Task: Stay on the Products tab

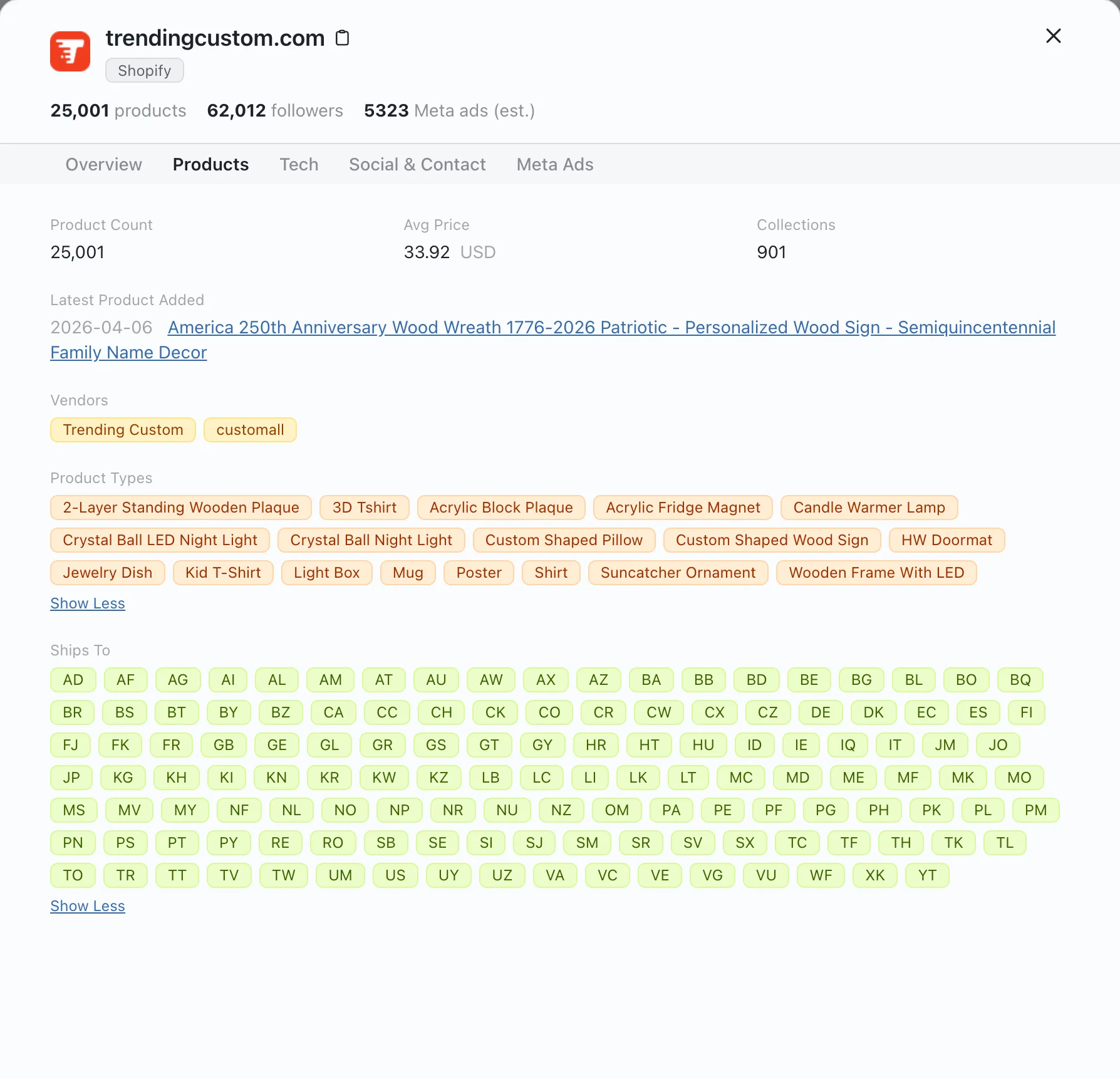Action: (x=210, y=164)
